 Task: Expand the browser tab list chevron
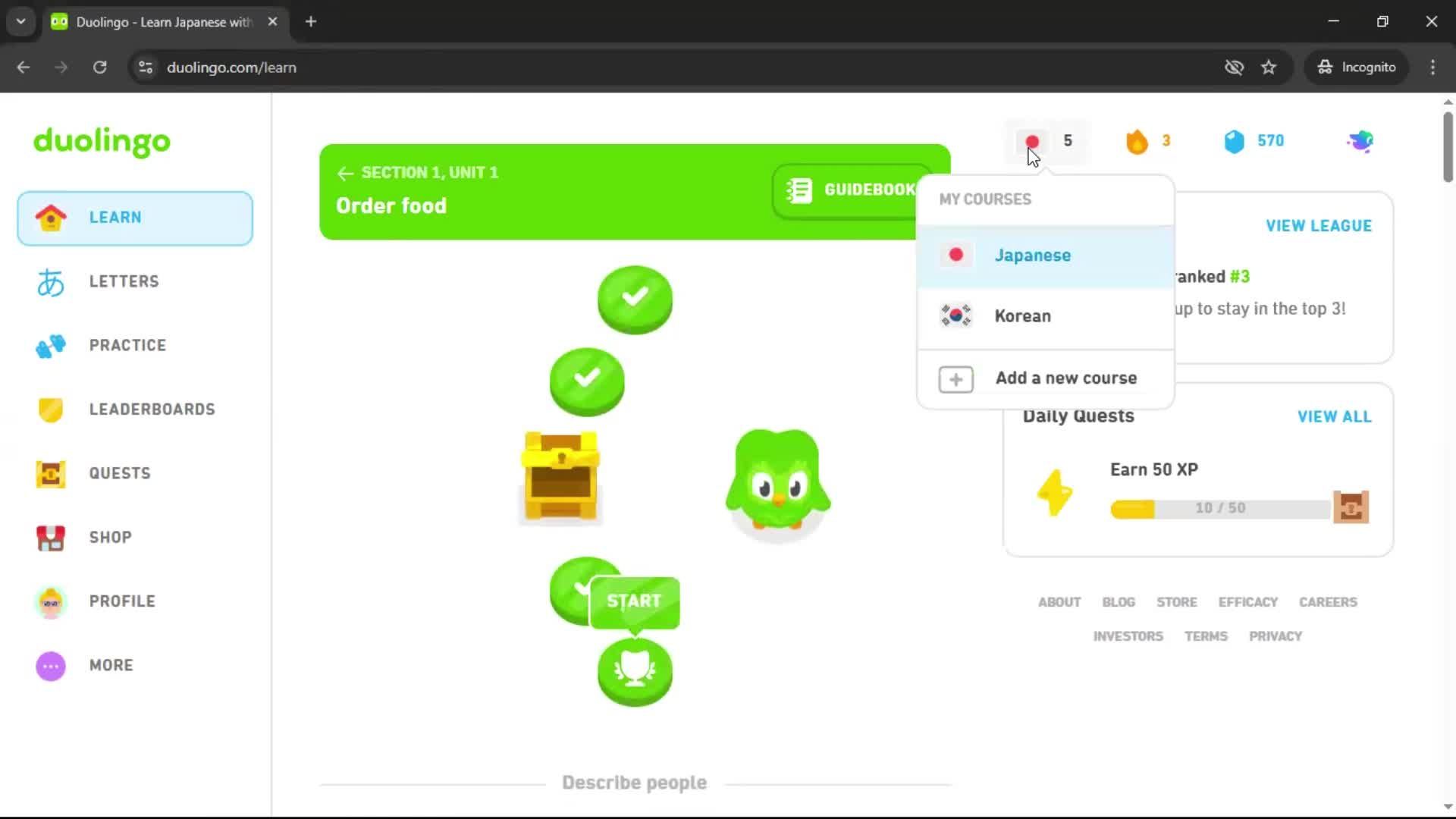pos(20,21)
